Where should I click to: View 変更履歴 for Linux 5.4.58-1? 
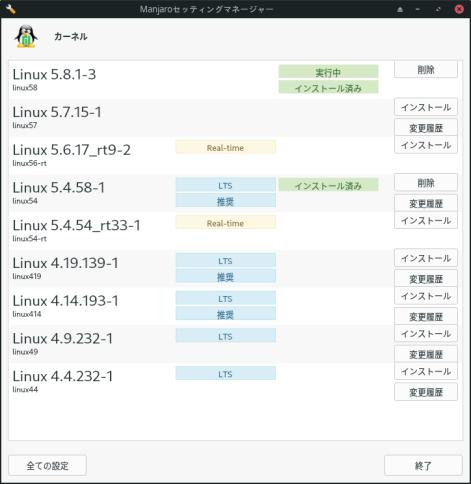tap(426, 203)
